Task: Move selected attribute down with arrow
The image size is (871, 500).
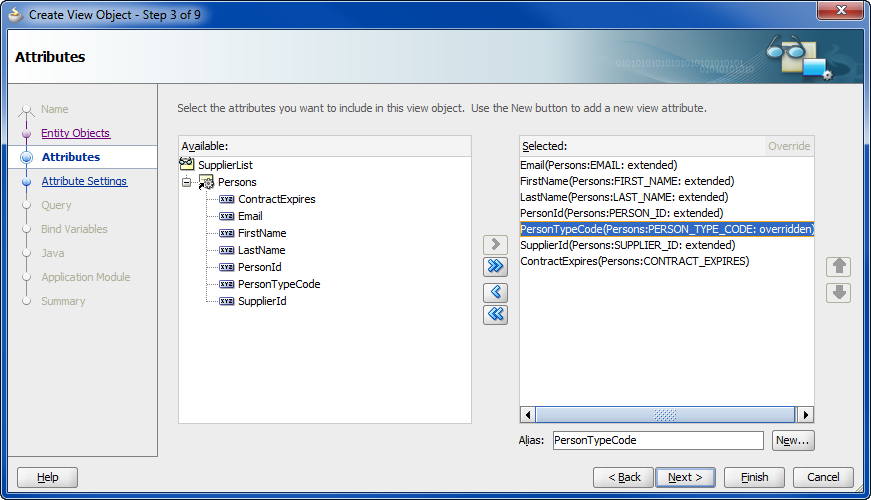Action: tap(839, 292)
